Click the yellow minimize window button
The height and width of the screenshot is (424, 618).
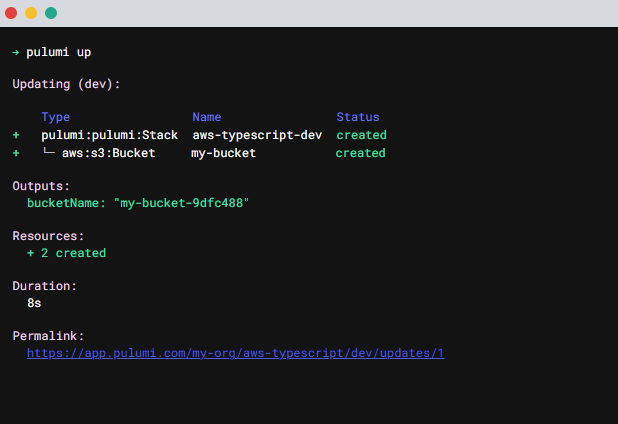(x=31, y=13)
